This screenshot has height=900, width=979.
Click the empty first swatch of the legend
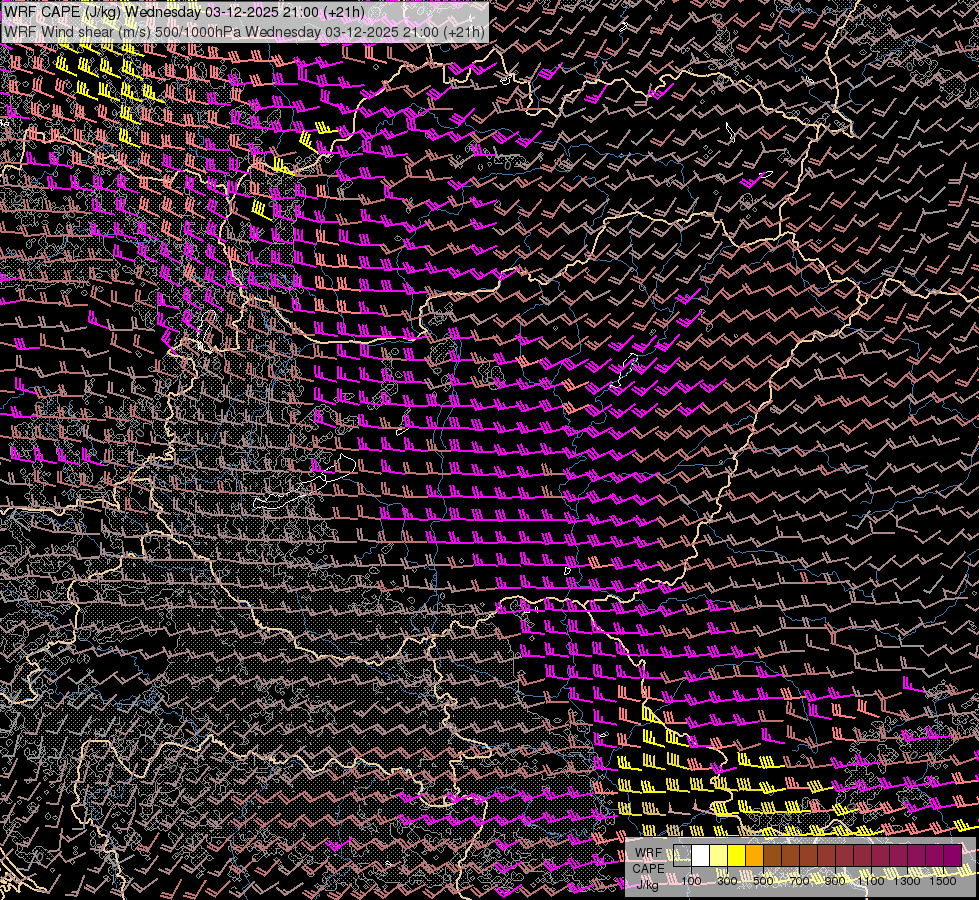click(682, 856)
